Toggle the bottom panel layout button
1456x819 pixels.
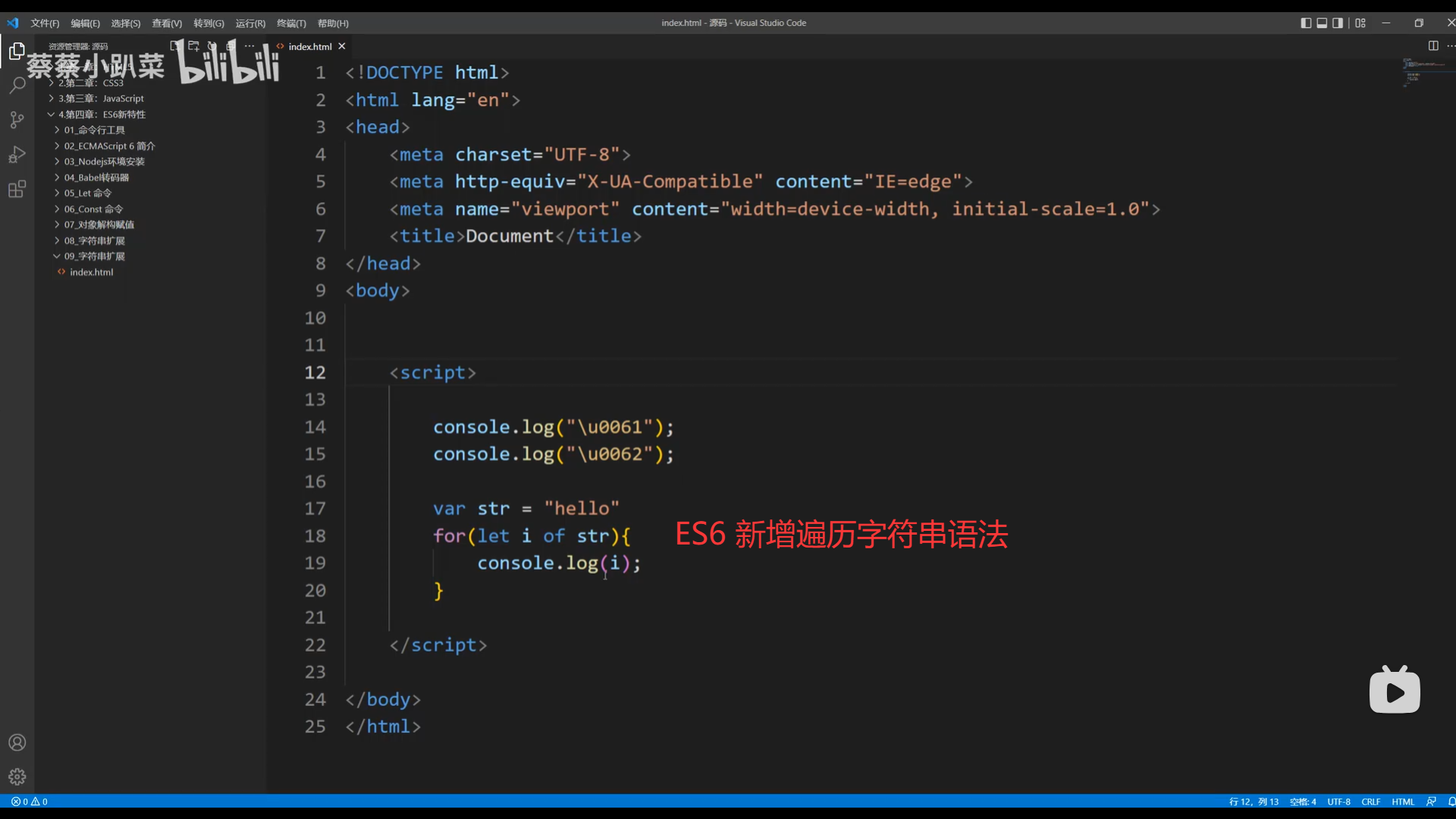[x=1322, y=23]
